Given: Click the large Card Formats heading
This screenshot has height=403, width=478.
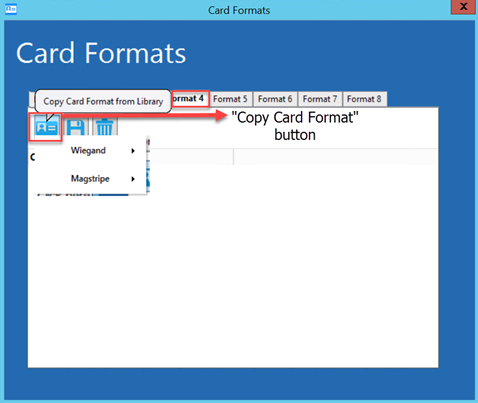Looking at the screenshot, I should click(101, 53).
